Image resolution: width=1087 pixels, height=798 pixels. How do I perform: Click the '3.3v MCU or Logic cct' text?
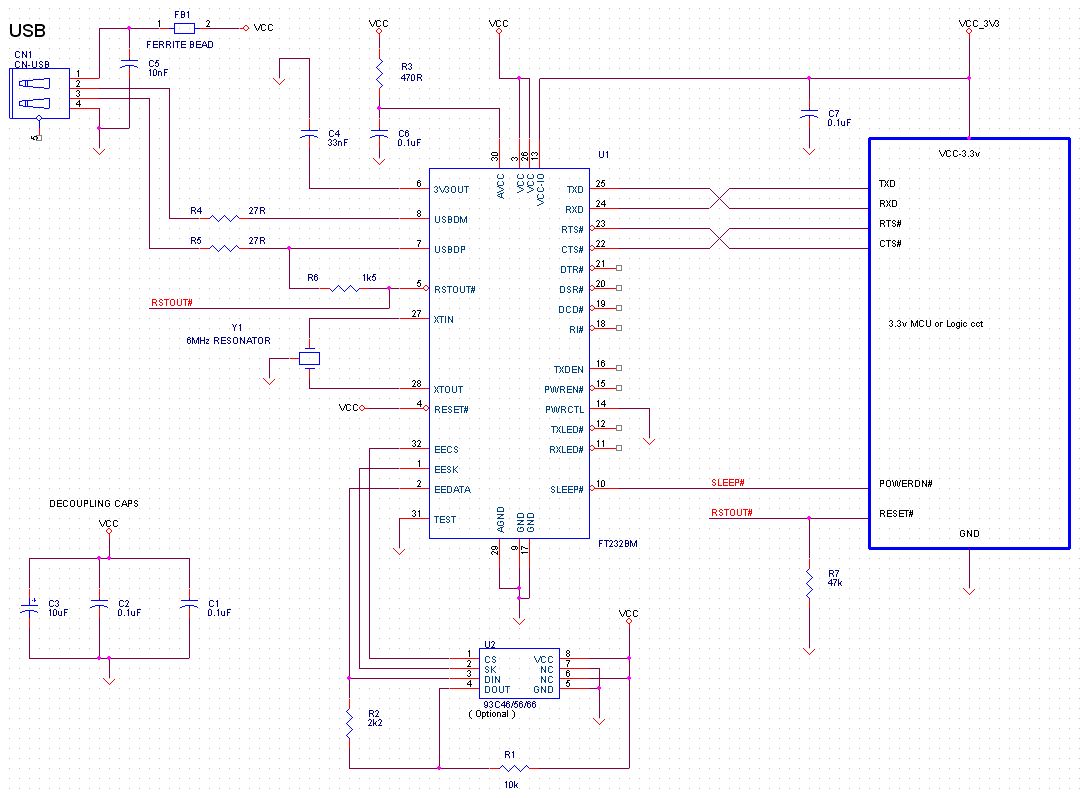tap(936, 323)
